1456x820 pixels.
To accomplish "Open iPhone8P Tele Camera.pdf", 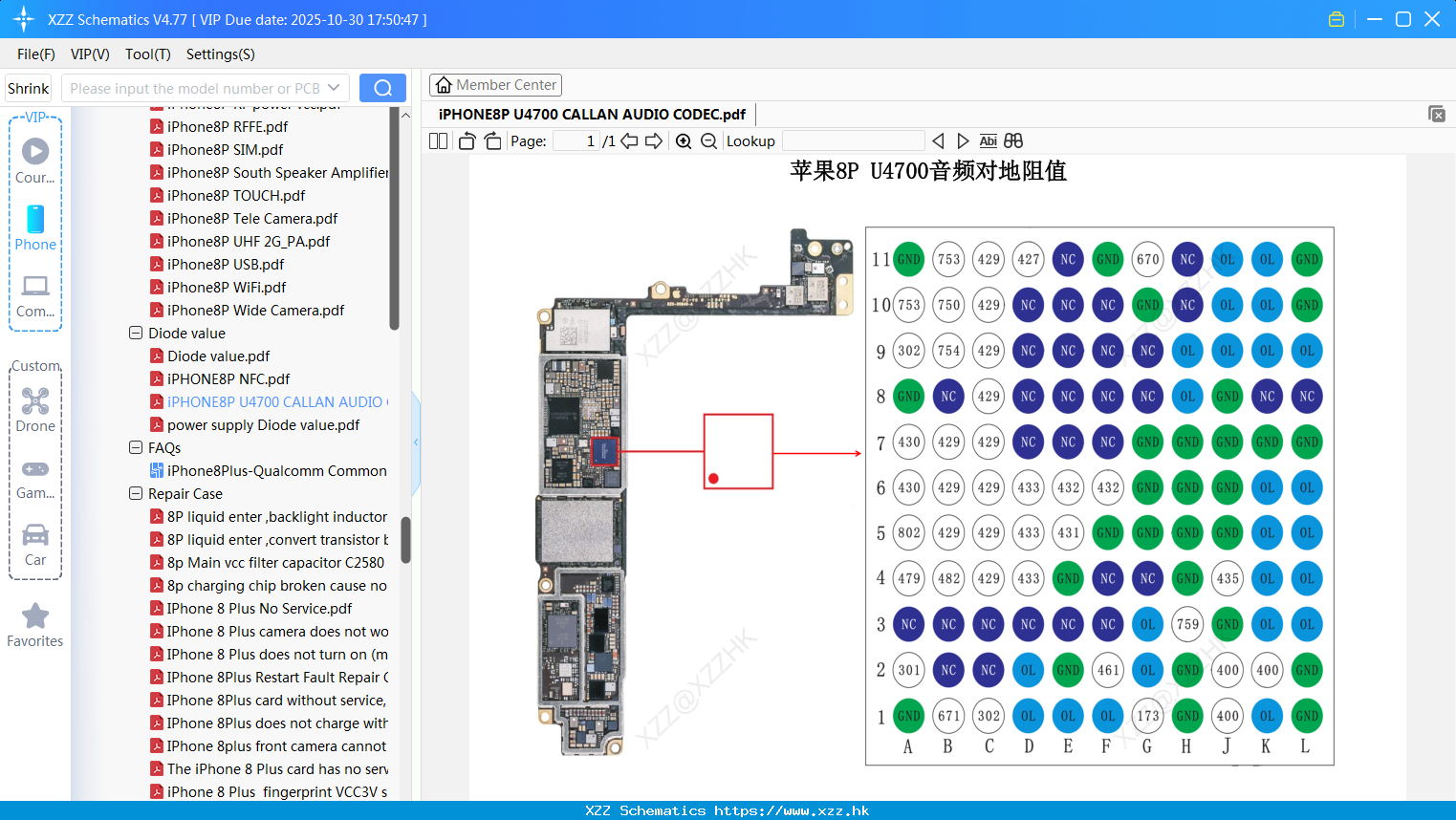I will (252, 218).
